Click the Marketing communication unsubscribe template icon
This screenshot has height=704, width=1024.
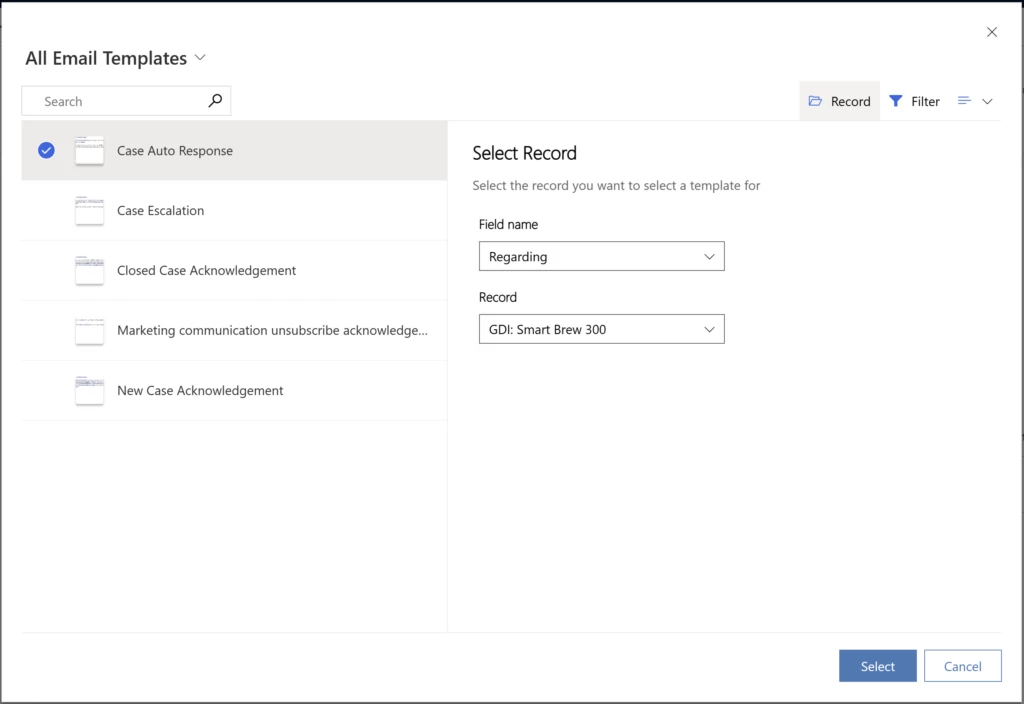(x=89, y=330)
